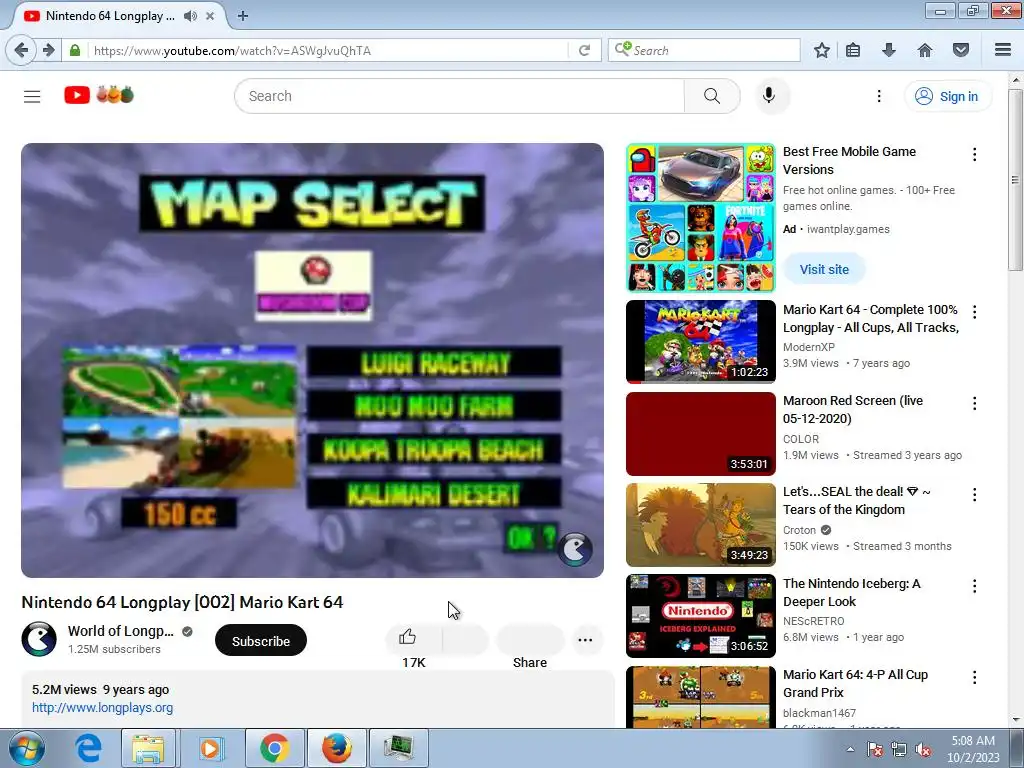Reload the current page
1024x768 pixels.
click(x=584, y=50)
